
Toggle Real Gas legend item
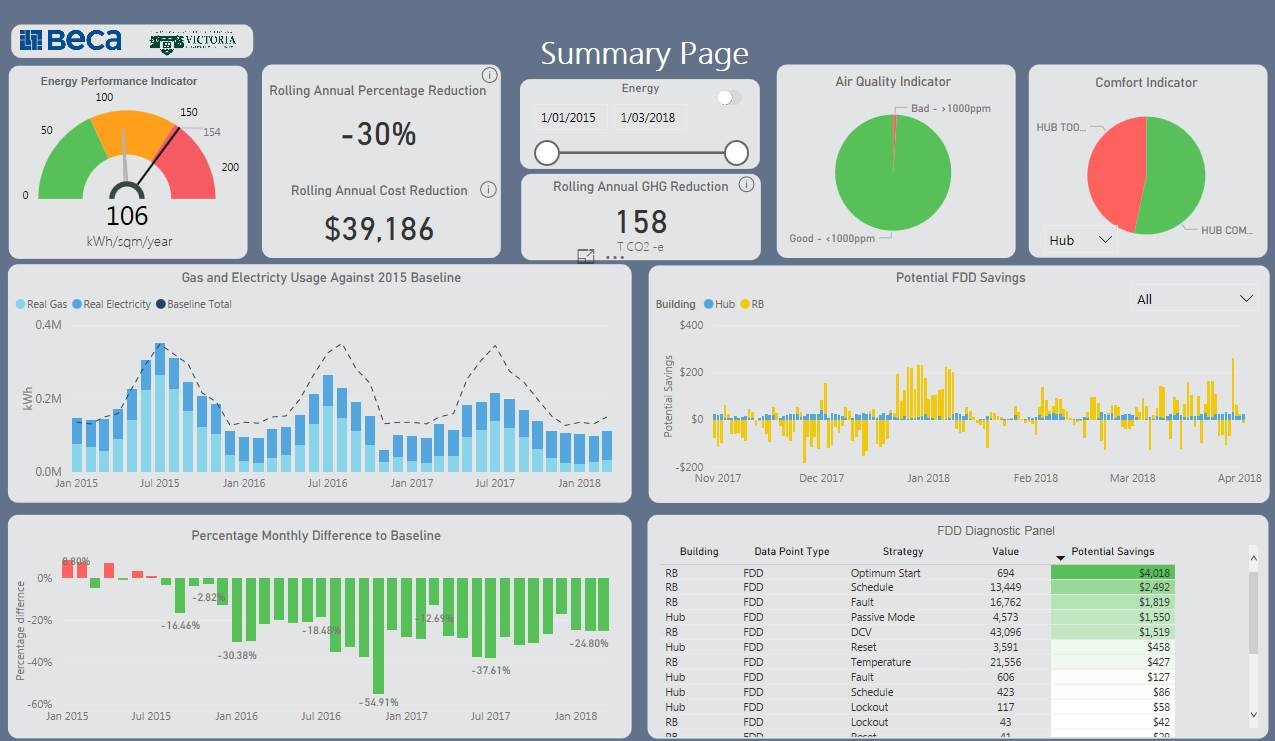click(42, 304)
